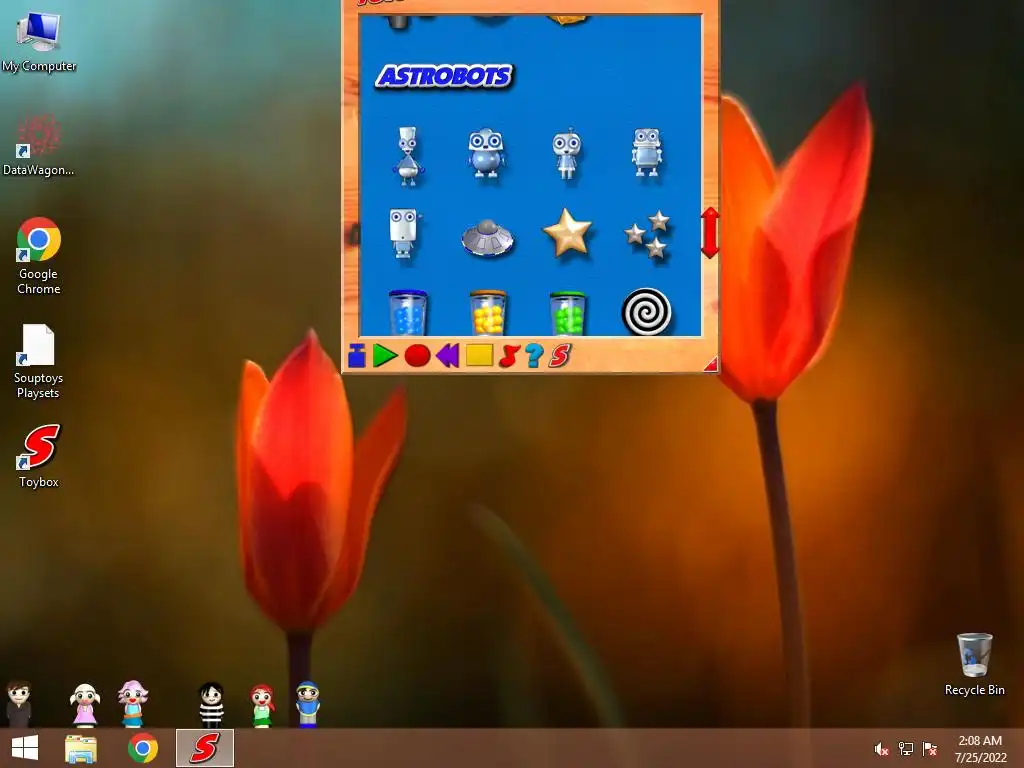Click the red resize corner of Toybox
This screenshot has width=1024, height=768.
711,364
